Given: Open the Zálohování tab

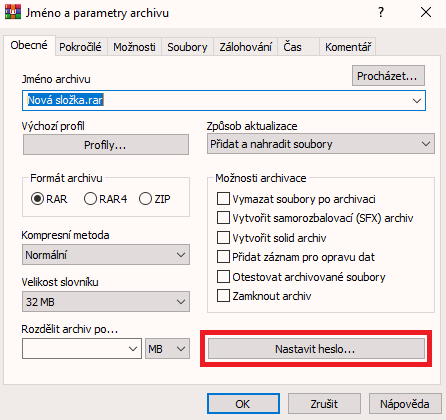Looking at the screenshot, I should [245, 47].
